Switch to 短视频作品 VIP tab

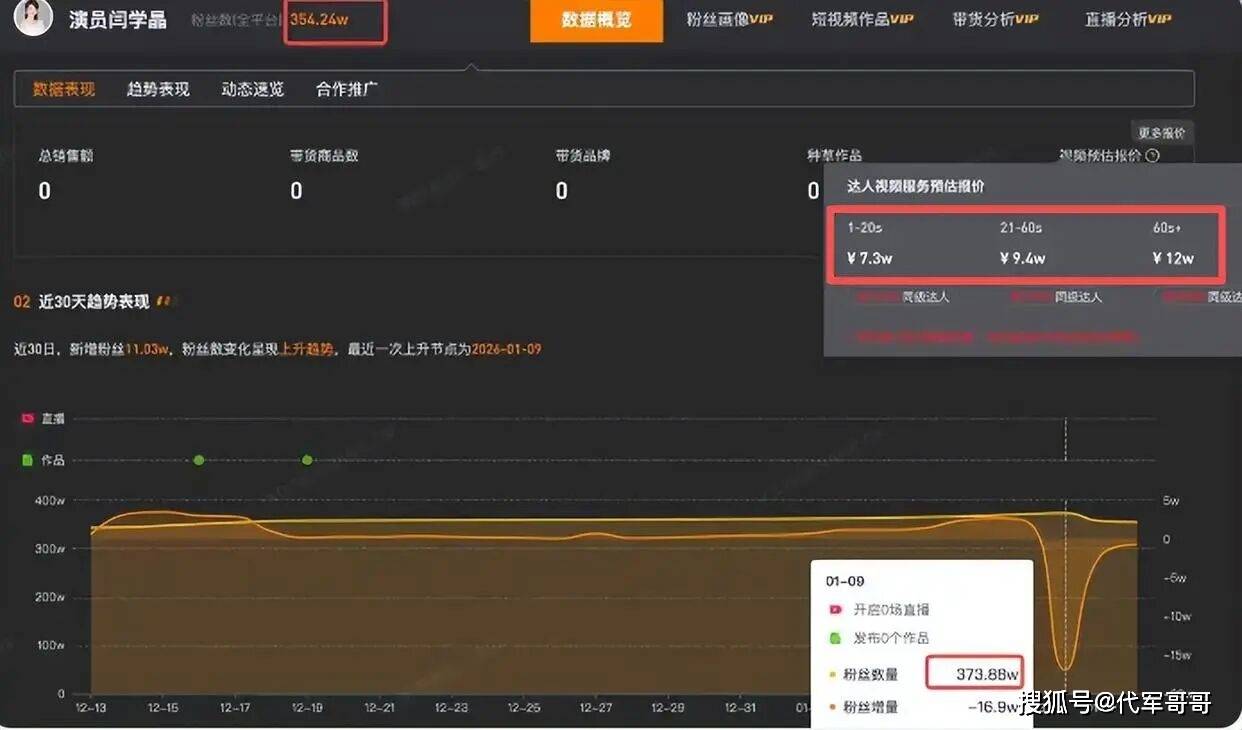(x=862, y=19)
